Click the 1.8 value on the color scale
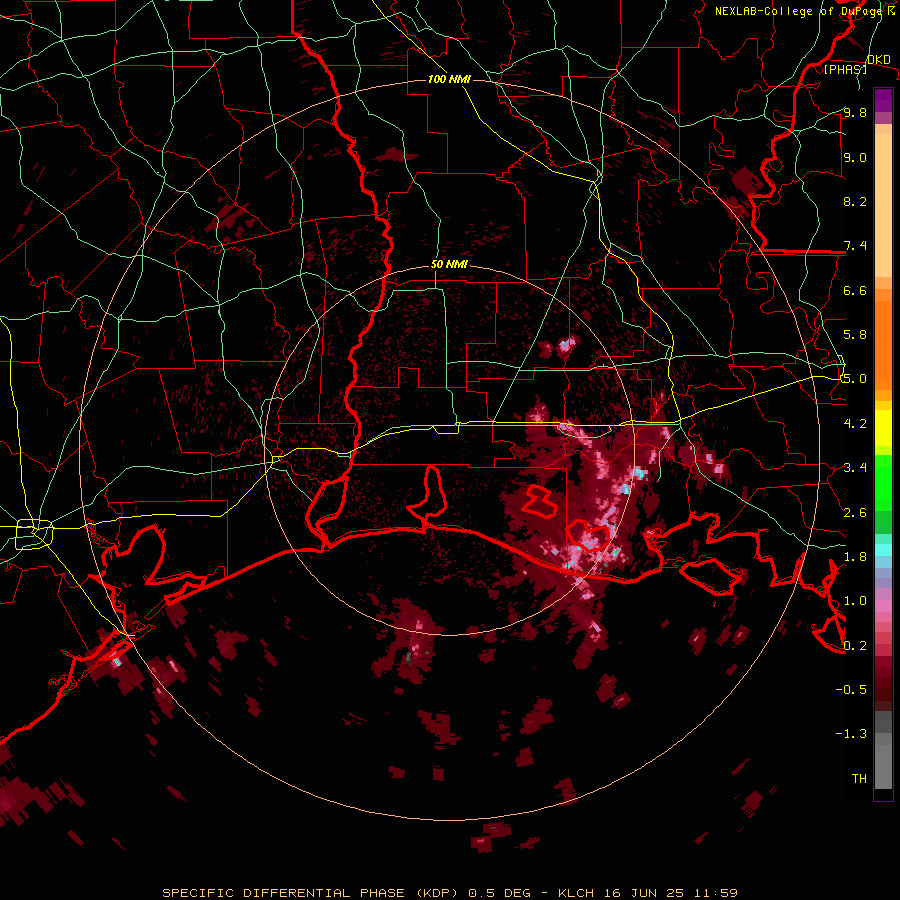Viewport: 900px width, 900px height. 855,556
